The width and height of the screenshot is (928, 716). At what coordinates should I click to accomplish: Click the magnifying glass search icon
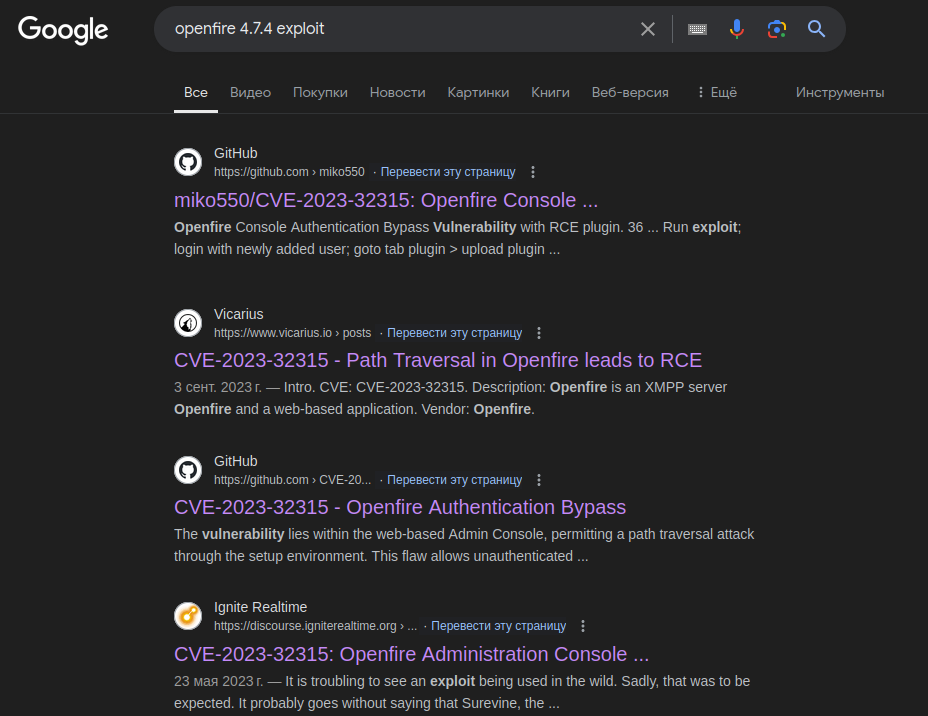(816, 28)
